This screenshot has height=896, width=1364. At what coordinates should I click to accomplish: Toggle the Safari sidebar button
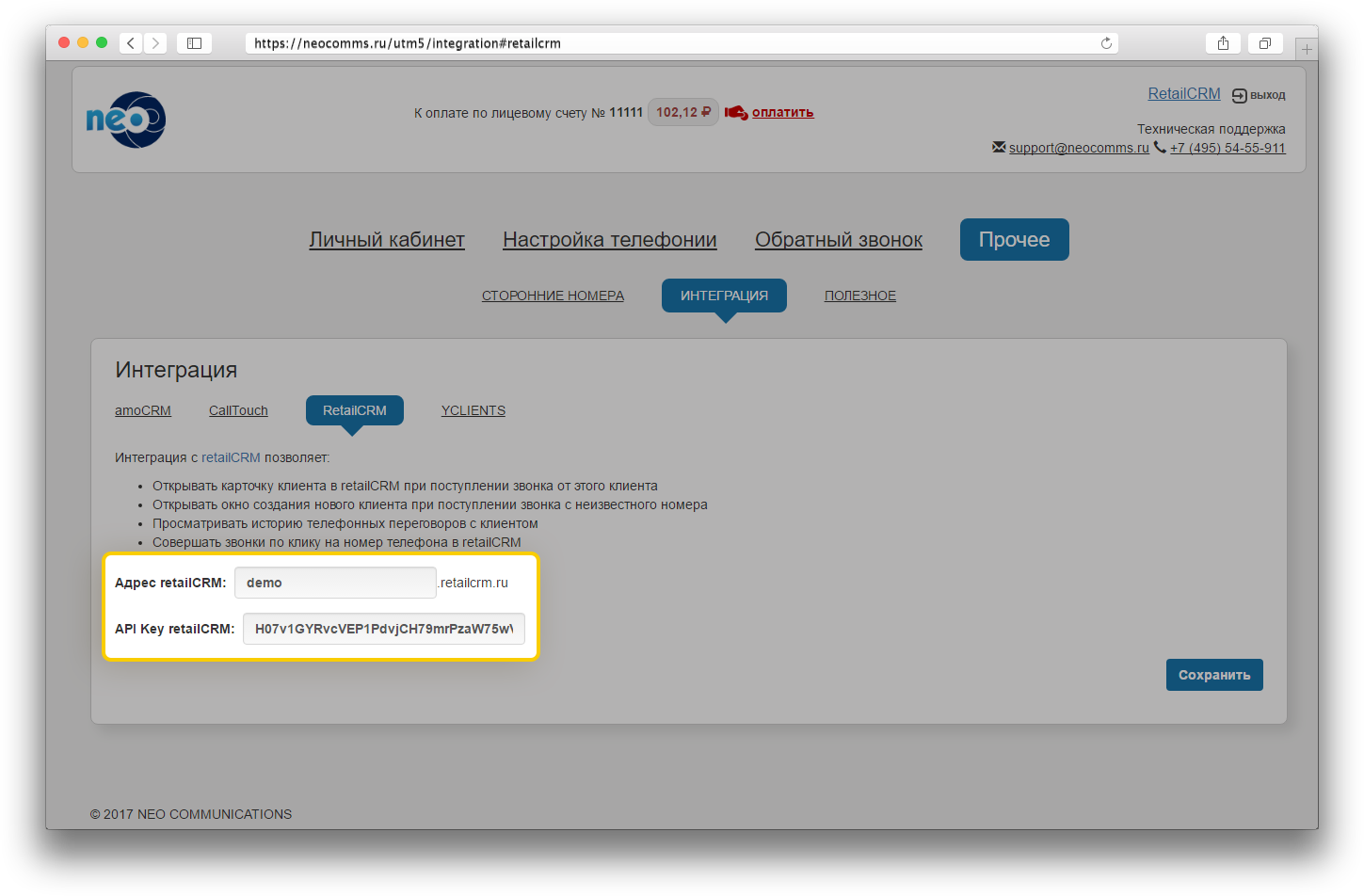click(194, 43)
